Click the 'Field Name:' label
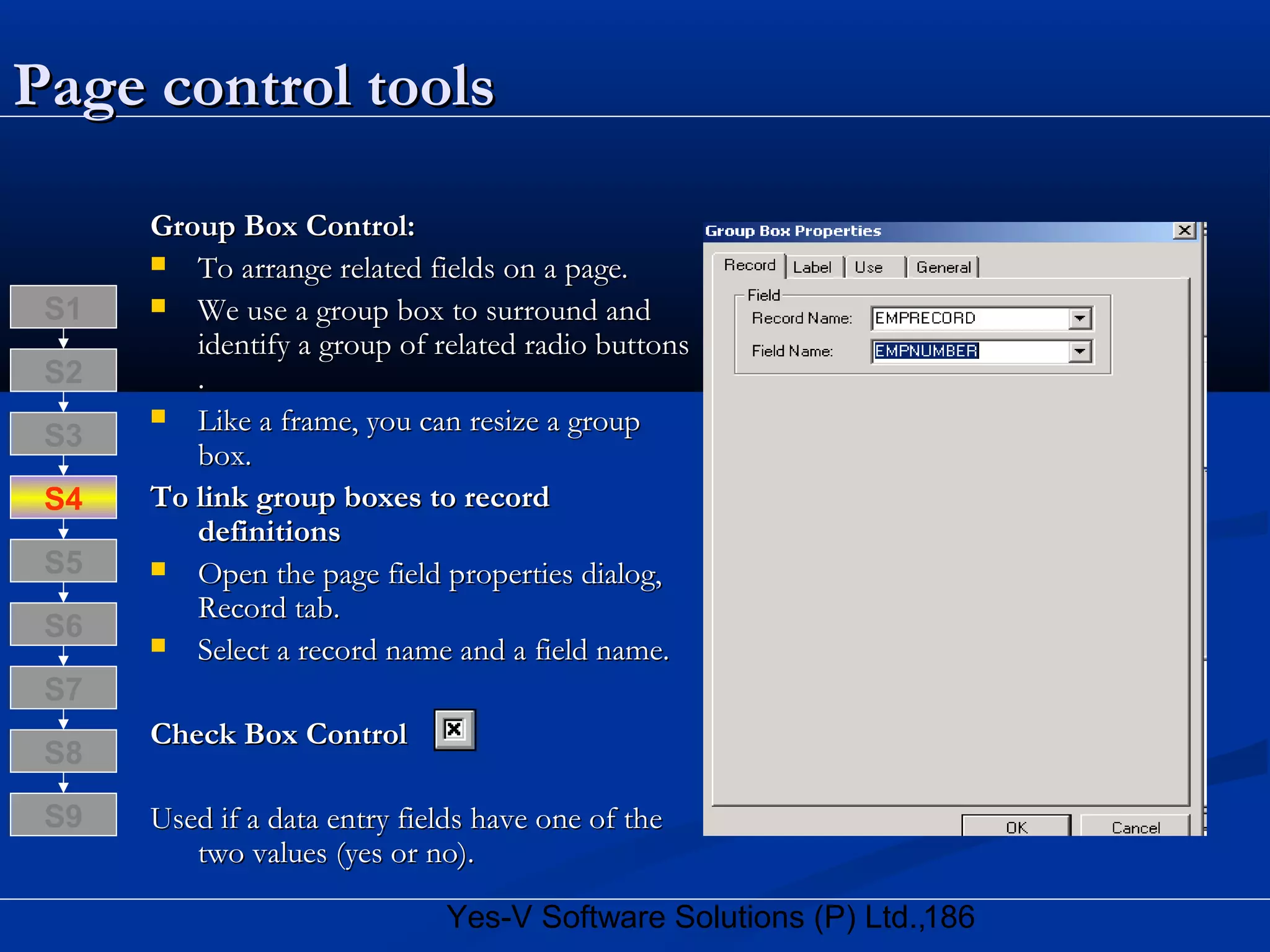The width and height of the screenshot is (1270, 952). tap(792, 351)
